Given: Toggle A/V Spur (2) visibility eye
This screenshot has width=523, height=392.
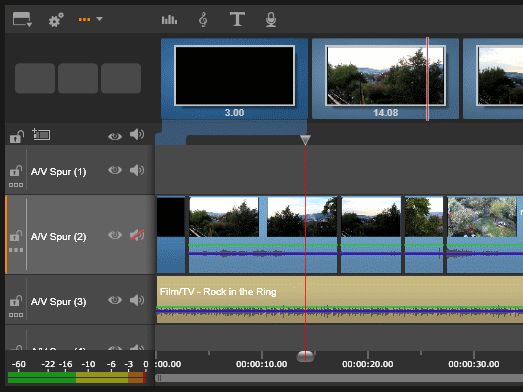Looking at the screenshot, I should pos(115,235).
